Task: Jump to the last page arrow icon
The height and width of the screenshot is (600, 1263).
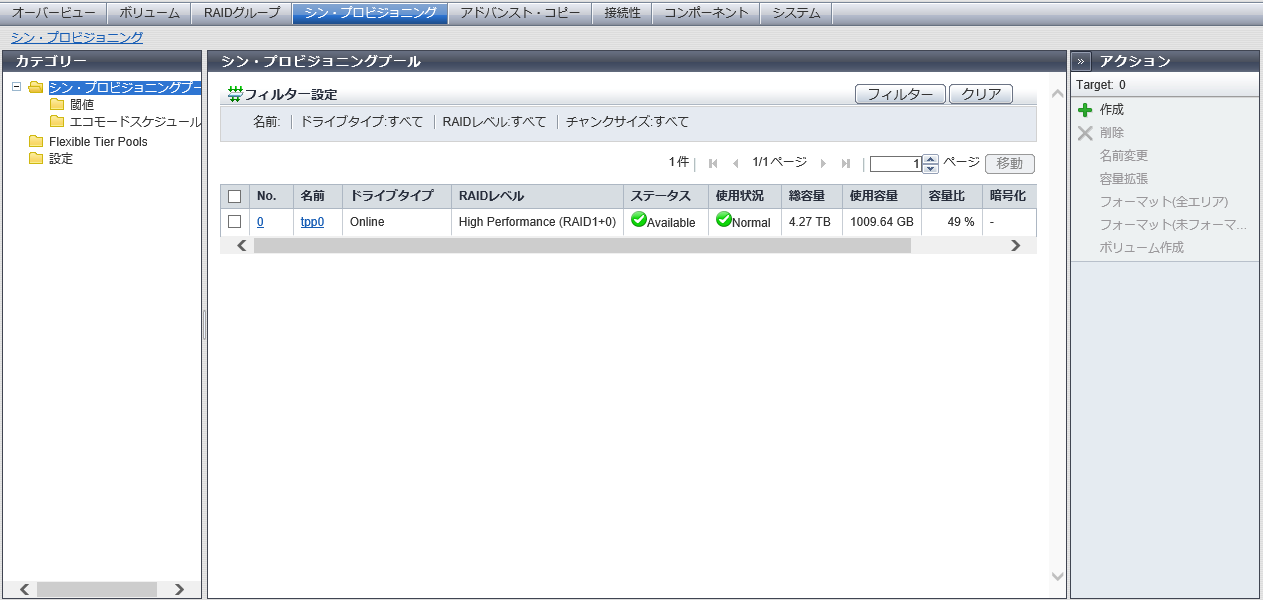Action: pyautogui.click(x=846, y=163)
